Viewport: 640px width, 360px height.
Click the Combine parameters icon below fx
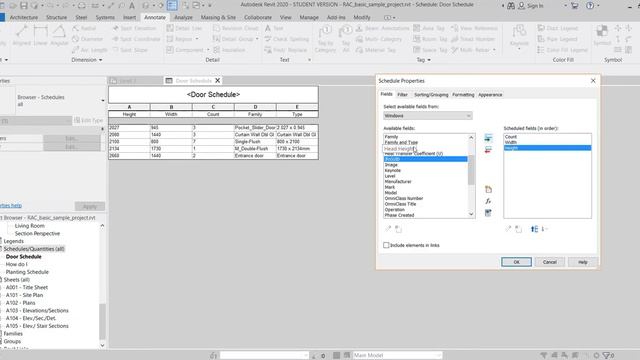coord(488,213)
